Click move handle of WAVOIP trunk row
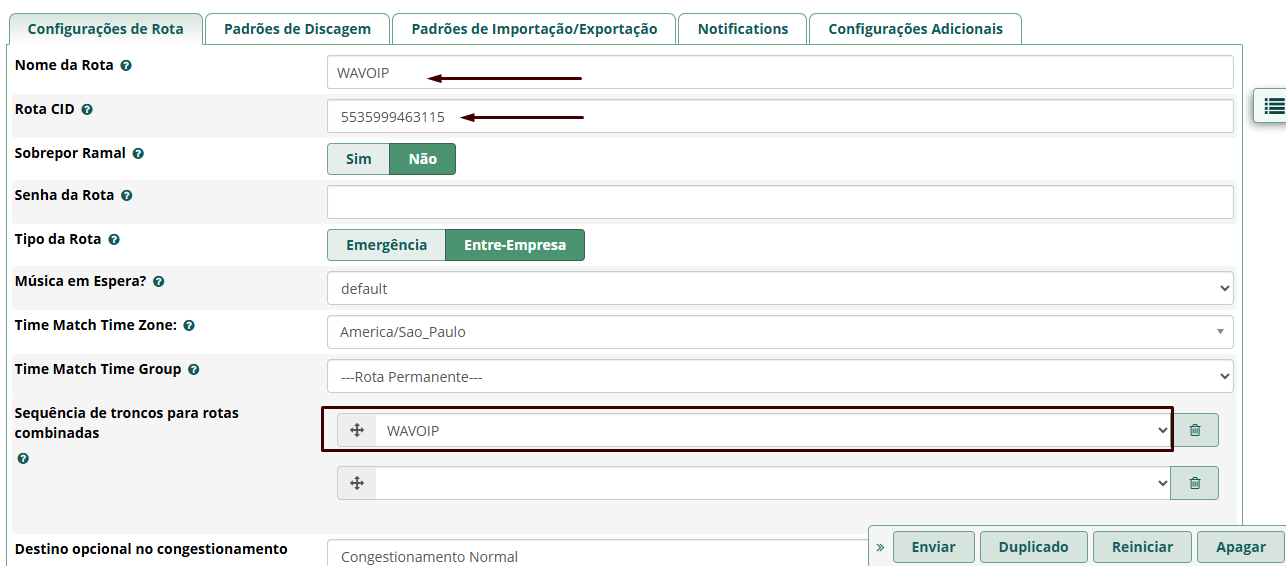This screenshot has width=1286, height=566. [x=356, y=431]
